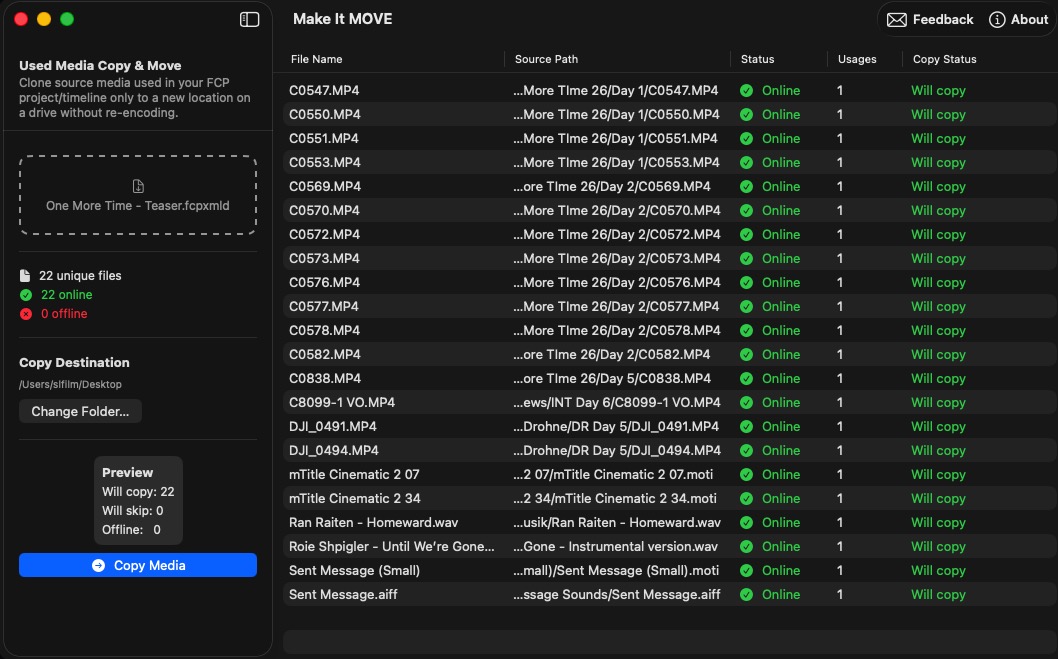The height and width of the screenshot is (659, 1058).
Task: Click the Source Path column header
Action: click(547, 59)
